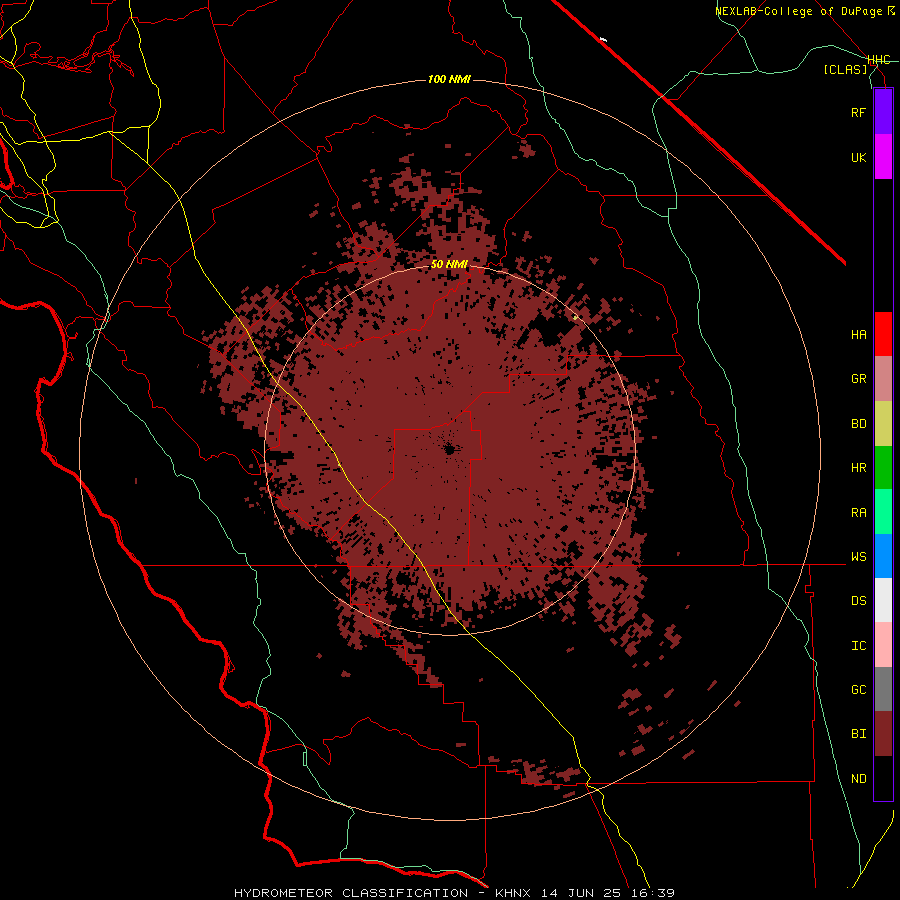Click the pink GR legend swatch
Screen dimensions: 900x900
click(x=883, y=379)
